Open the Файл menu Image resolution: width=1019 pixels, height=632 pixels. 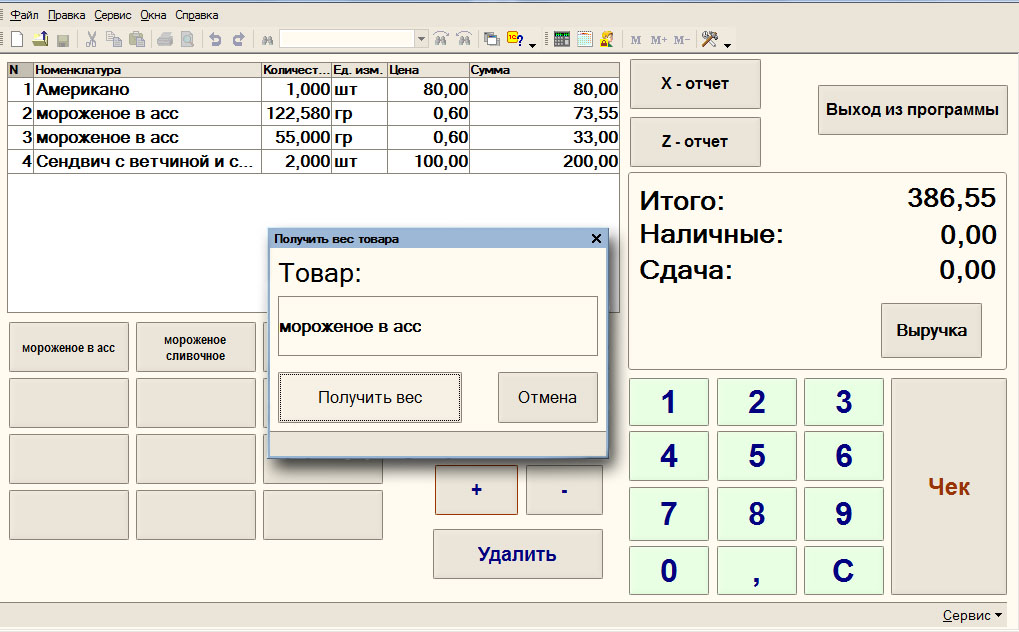click(x=25, y=15)
